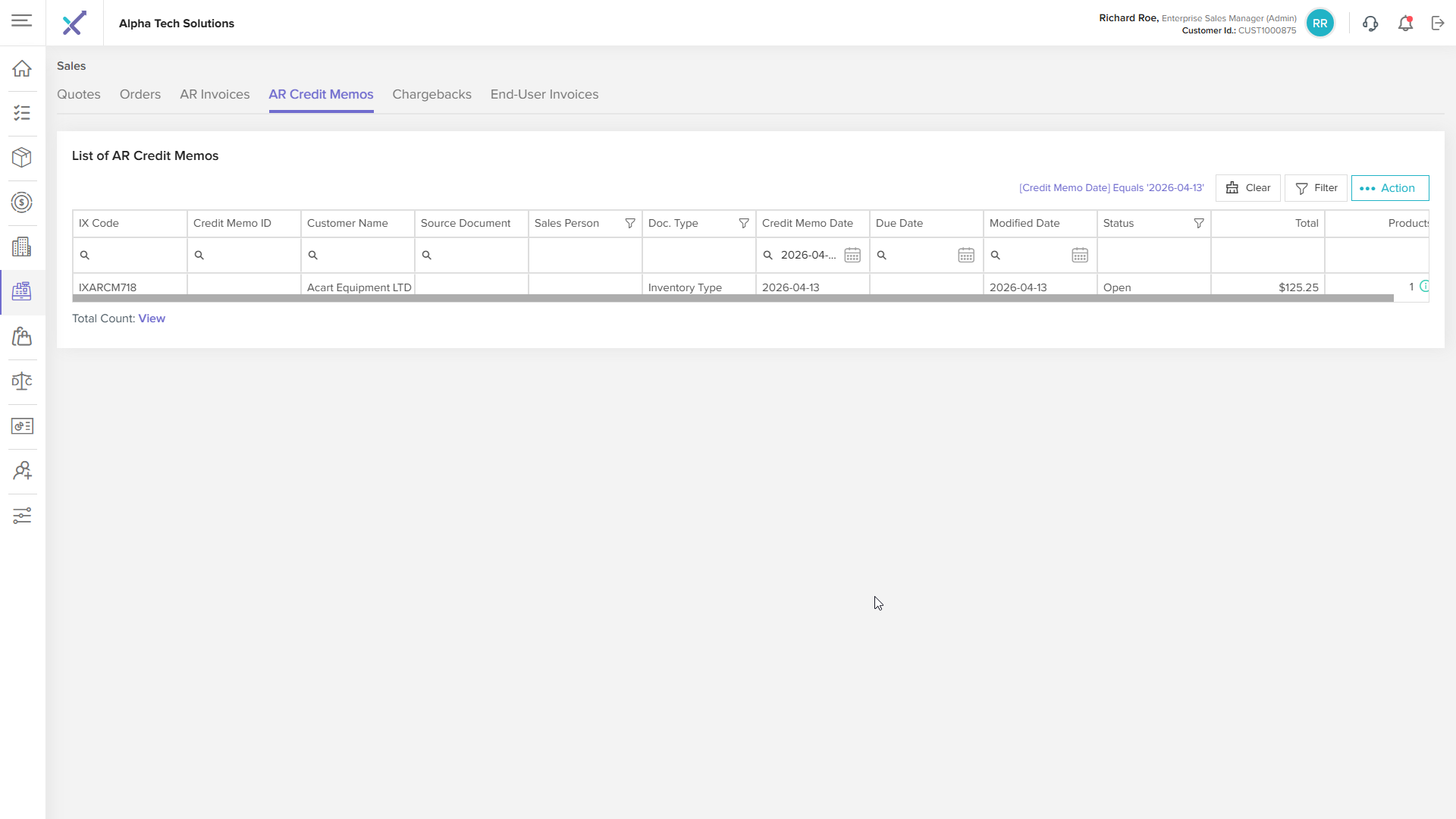The width and height of the screenshot is (1456, 819).
Task: Open the balance scale sidebar icon
Action: [x=22, y=381]
